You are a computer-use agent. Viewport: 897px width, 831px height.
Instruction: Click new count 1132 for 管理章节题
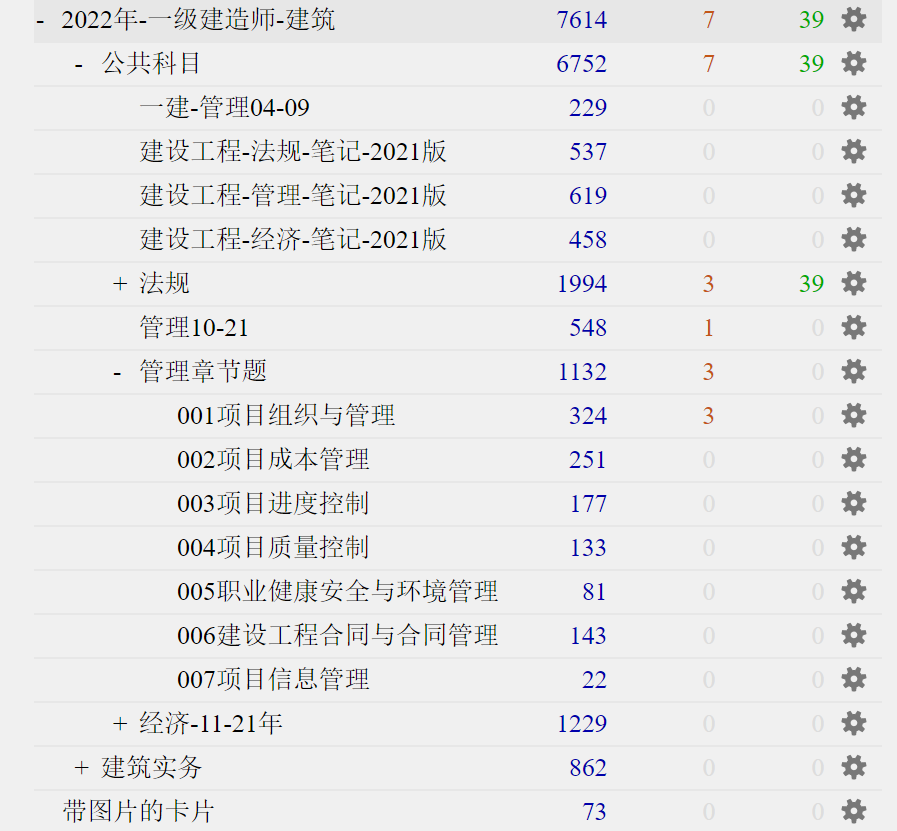[x=582, y=372]
